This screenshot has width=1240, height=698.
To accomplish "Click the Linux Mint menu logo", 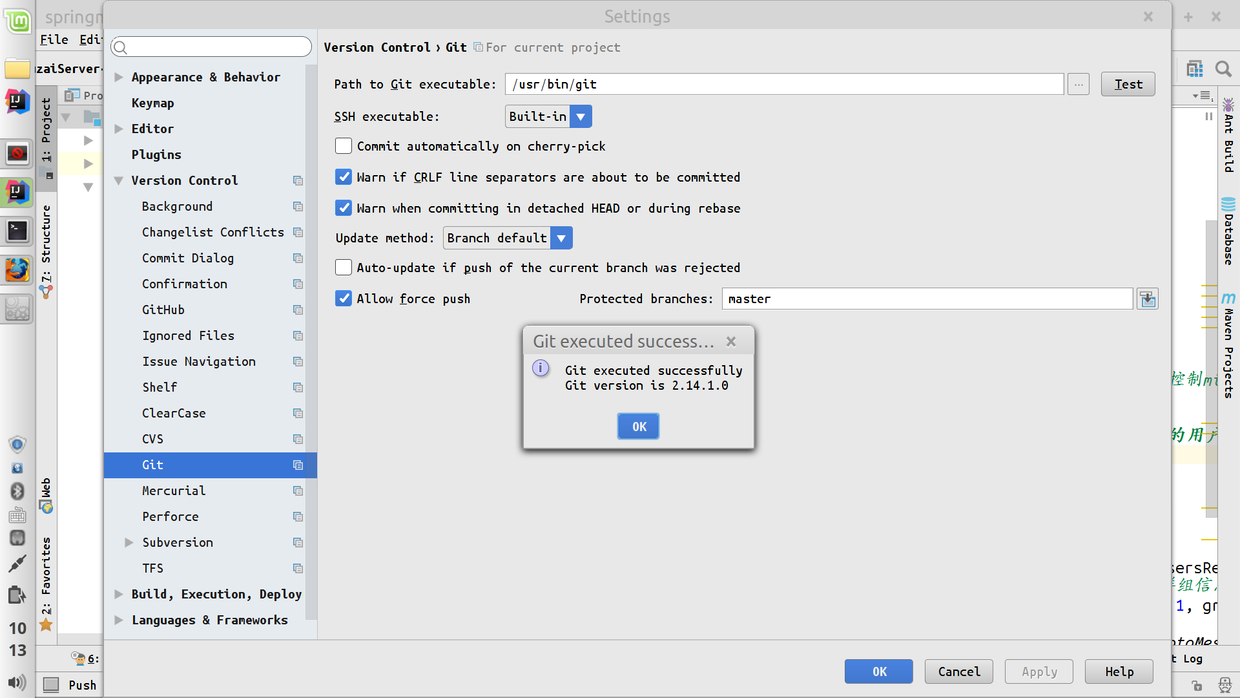I will (x=18, y=19).
